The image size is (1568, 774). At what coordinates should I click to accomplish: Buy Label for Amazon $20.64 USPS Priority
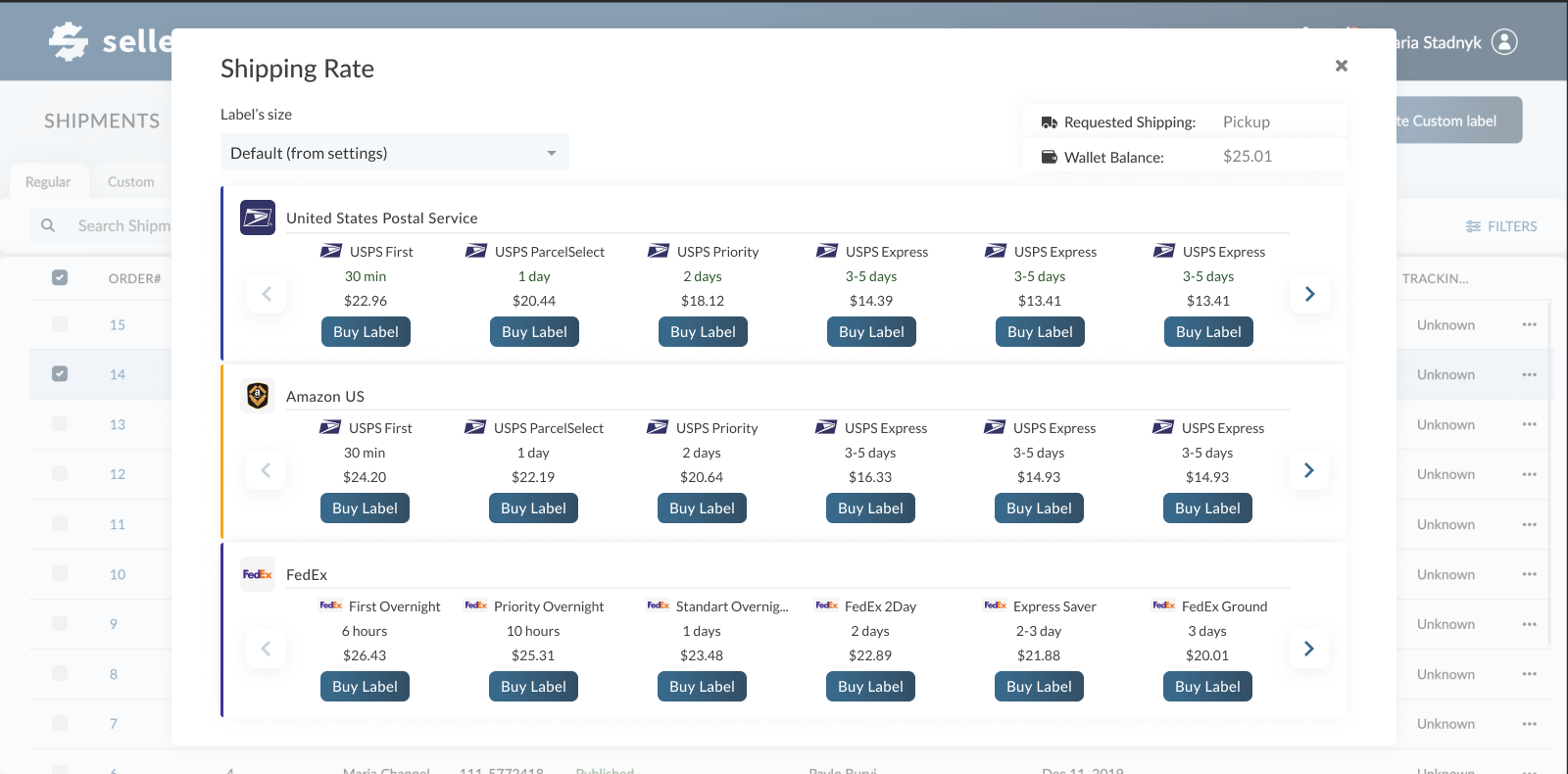point(702,508)
